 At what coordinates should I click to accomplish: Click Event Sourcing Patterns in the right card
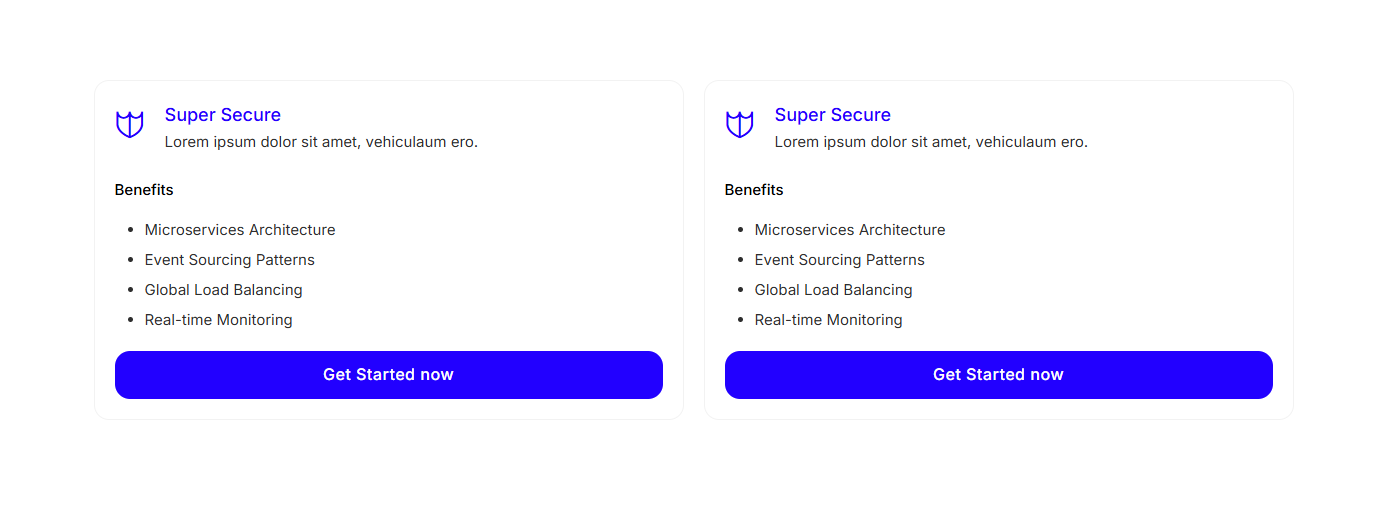click(x=840, y=260)
